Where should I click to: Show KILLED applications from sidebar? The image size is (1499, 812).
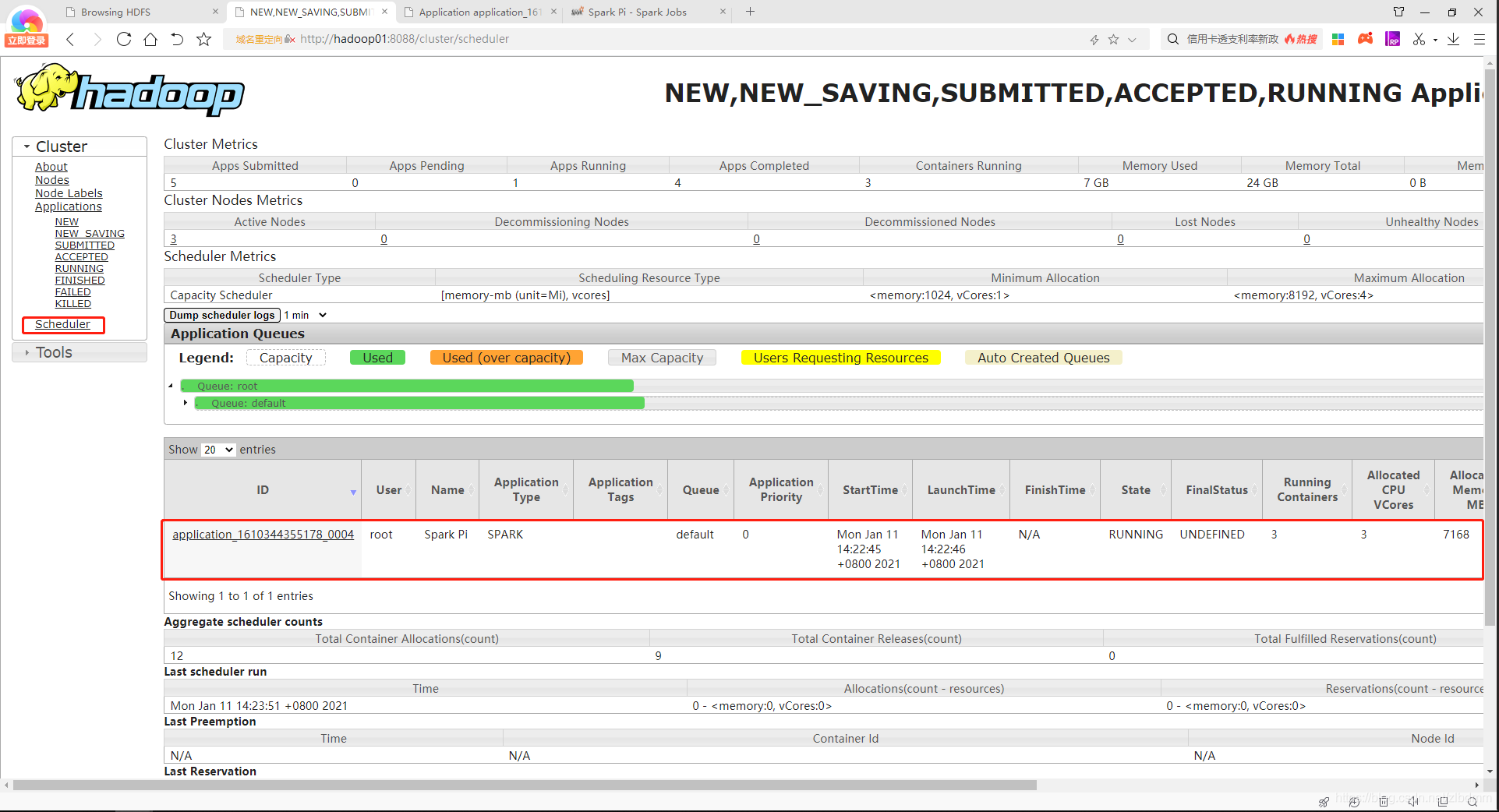pos(72,304)
